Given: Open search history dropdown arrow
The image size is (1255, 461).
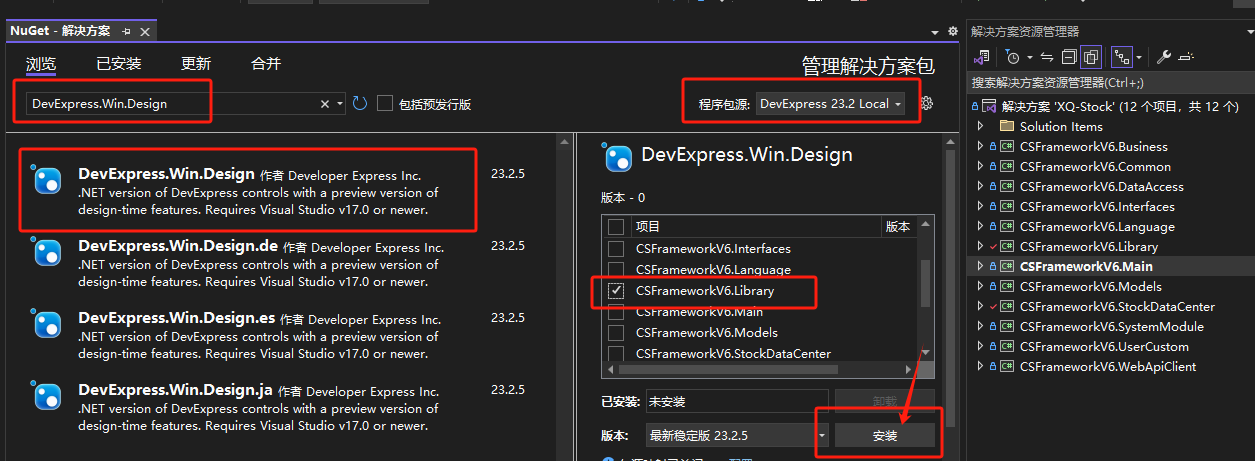Looking at the screenshot, I should click(x=340, y=104).
